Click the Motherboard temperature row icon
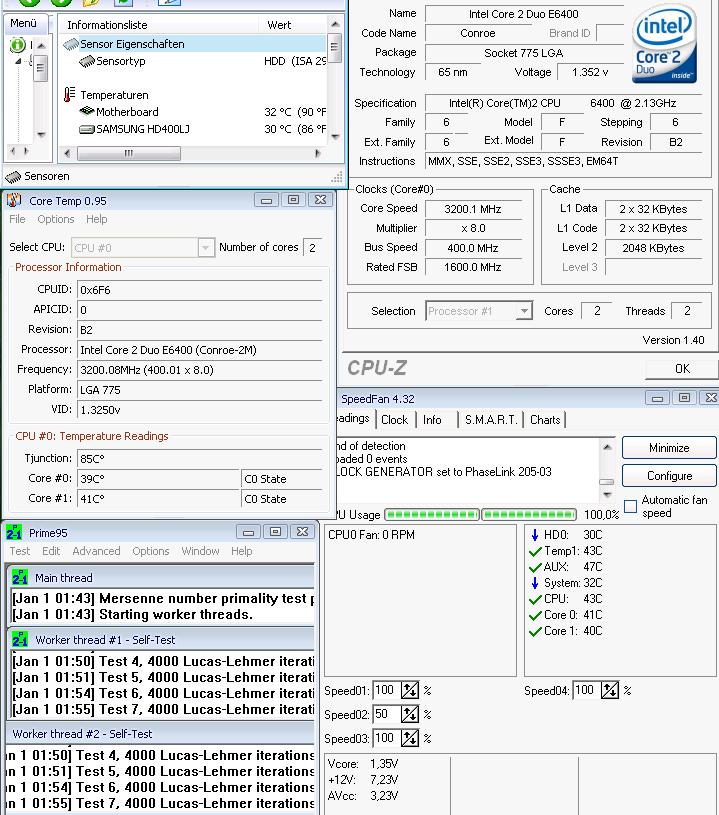The image size is (719, 815). [x=86, y=111]
